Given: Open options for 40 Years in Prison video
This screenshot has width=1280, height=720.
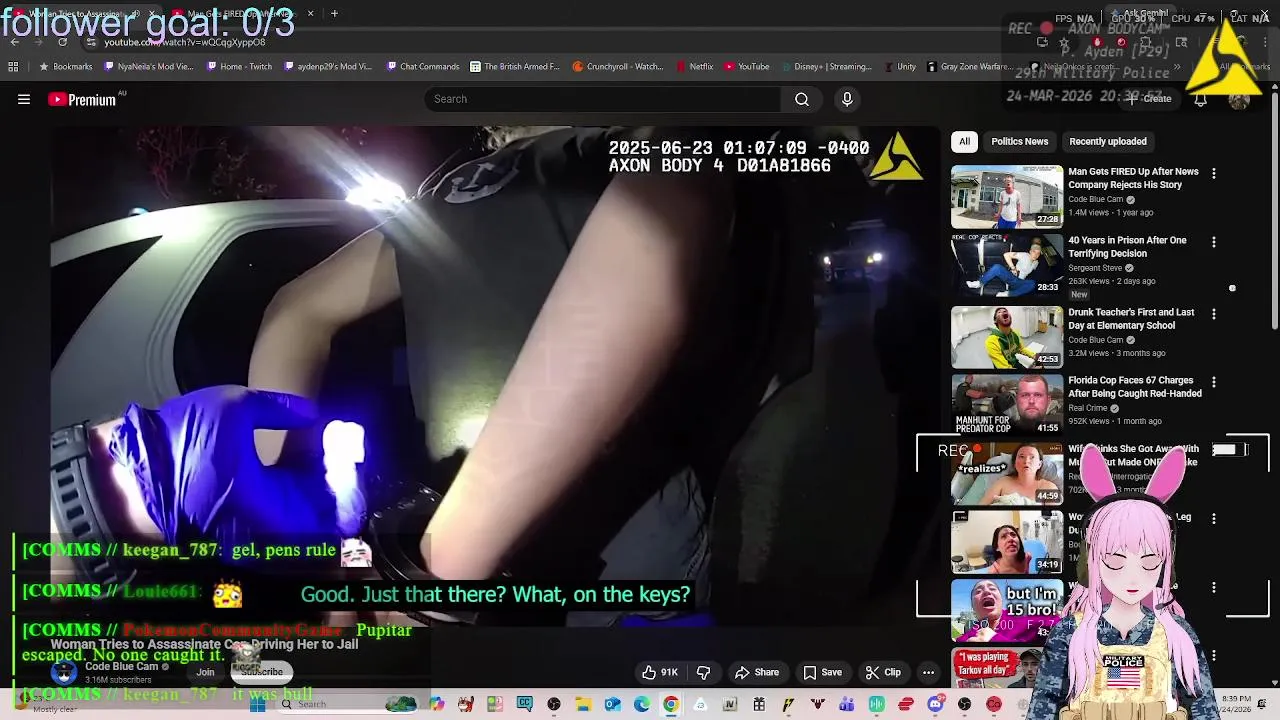Looking at the screenshot, I should point(1213,242).
